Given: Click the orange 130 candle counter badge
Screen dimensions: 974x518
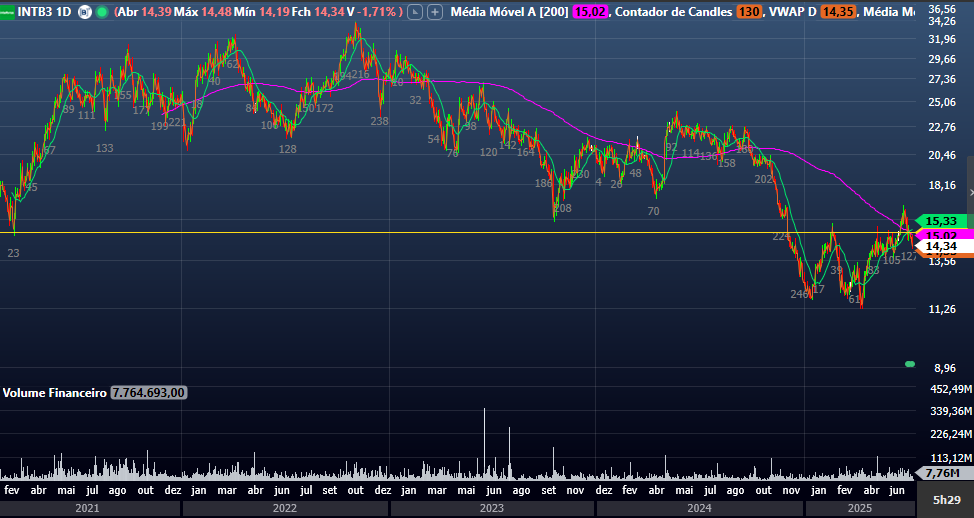Looking at the screenshot, I should (x=747, y=12).
